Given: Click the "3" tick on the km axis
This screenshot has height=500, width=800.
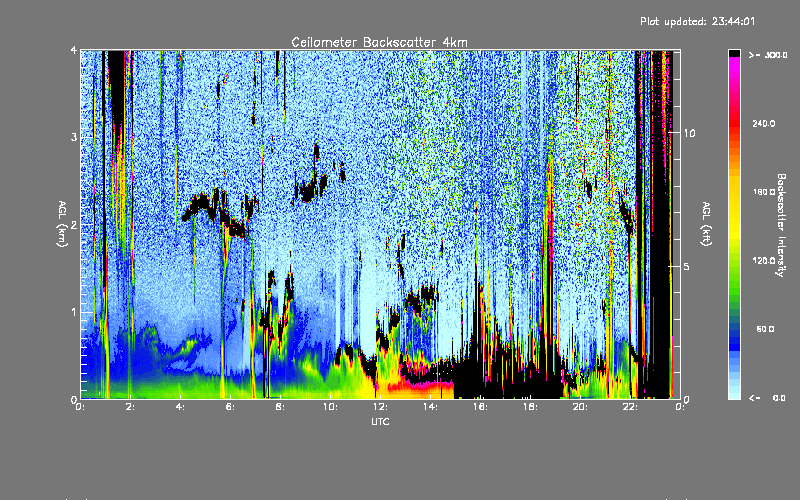Looking at the screenshot, I should click(x=74, y=137).
